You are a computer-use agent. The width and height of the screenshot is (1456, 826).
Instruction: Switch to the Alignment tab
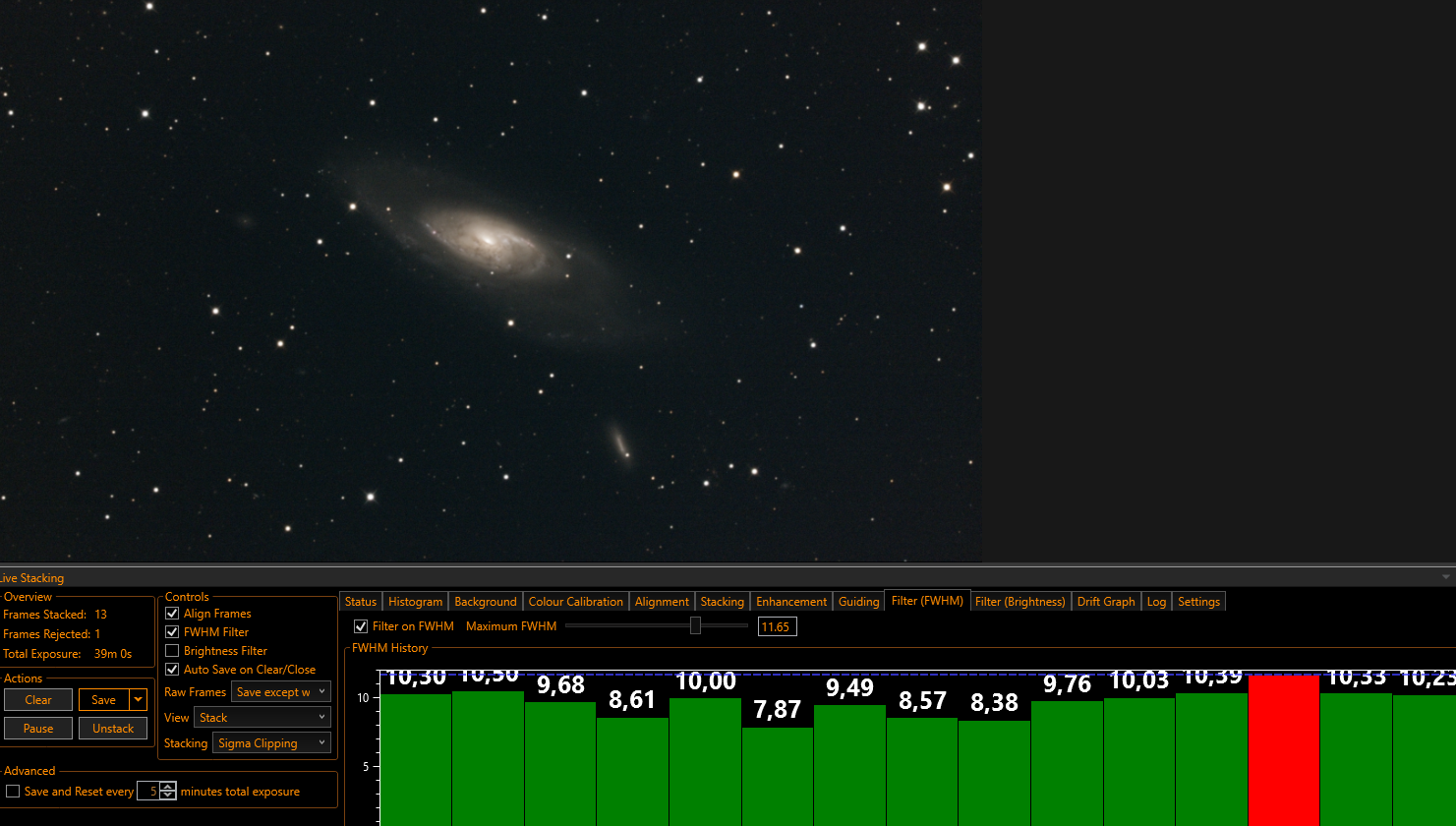(662, 602)
